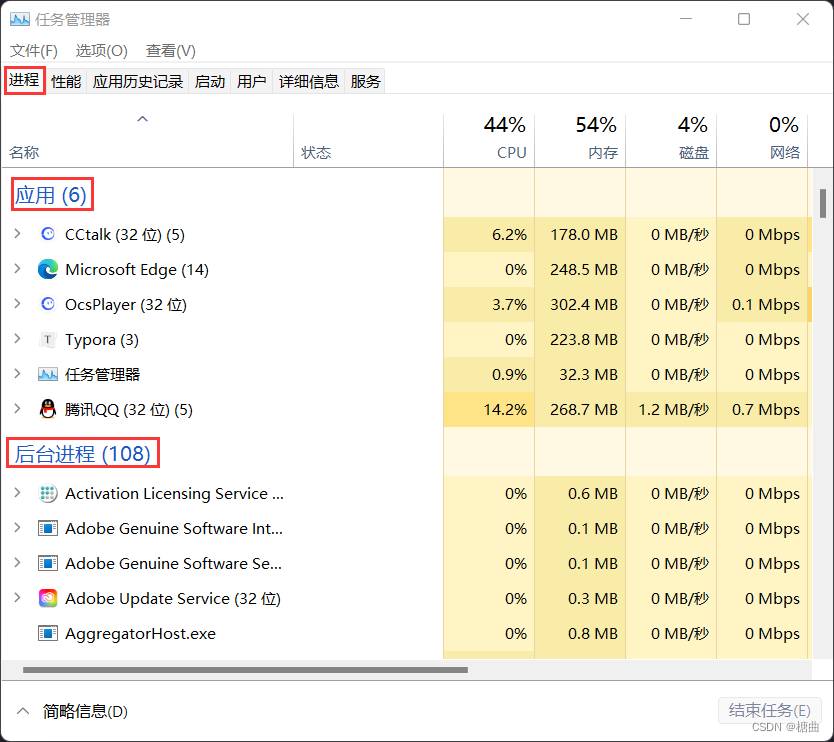Click the CCtalk app icon

coord(48,234)
